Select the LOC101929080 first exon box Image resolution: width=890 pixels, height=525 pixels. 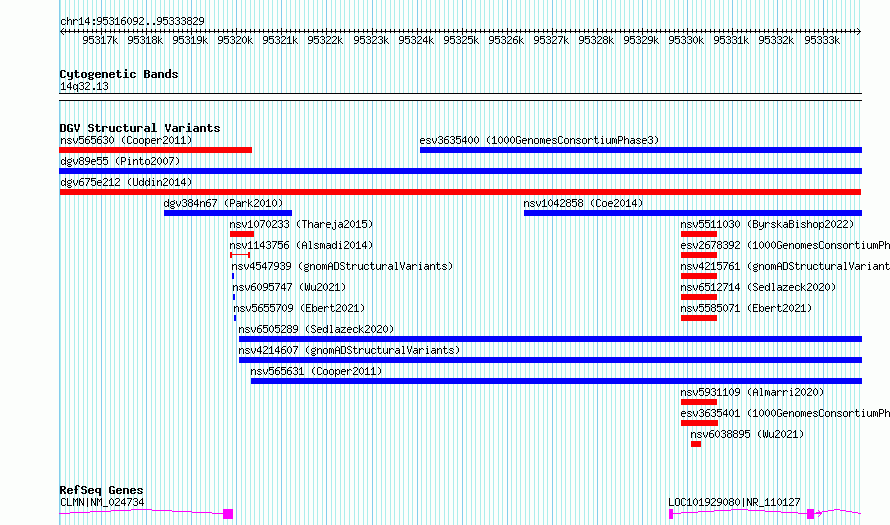pyautogui.click(x=671, y=514)
